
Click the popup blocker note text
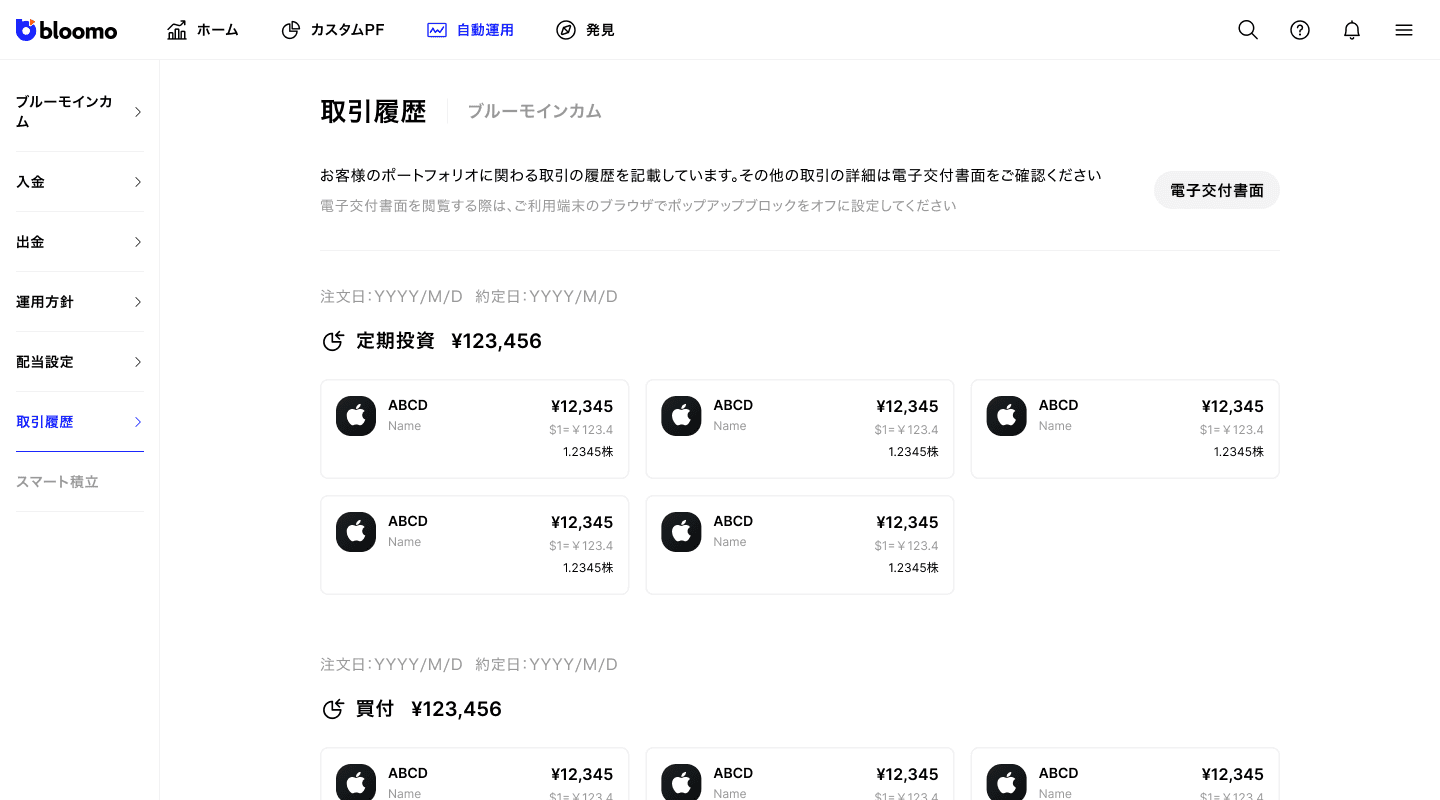click(638, 206)
